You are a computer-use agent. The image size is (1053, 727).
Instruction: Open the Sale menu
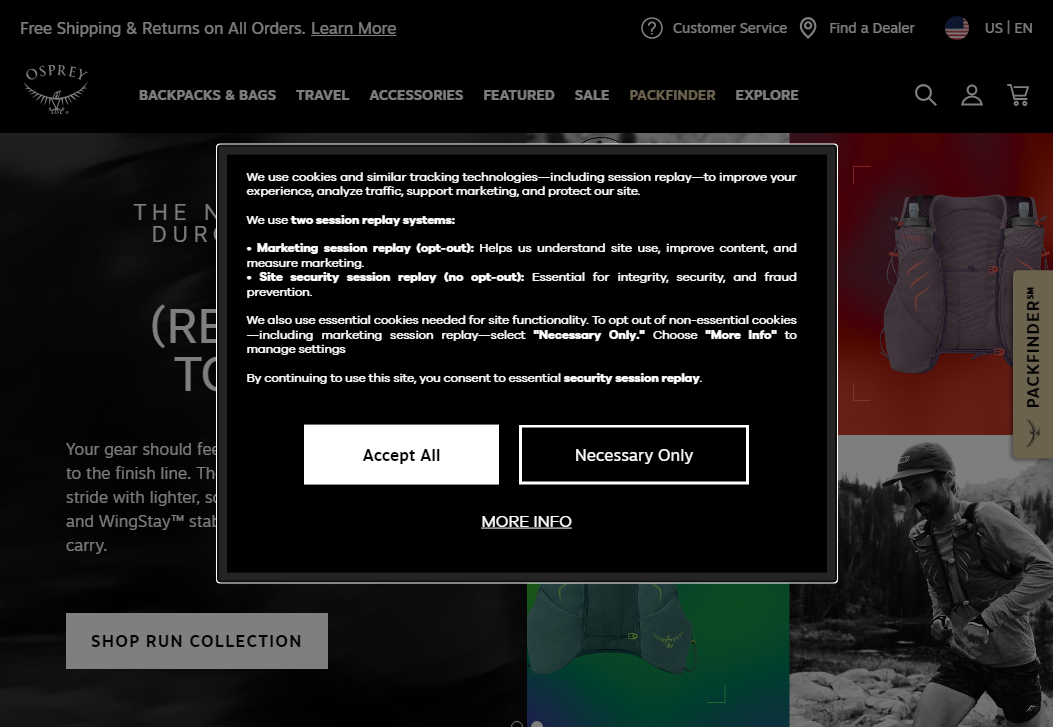point(592,95)
